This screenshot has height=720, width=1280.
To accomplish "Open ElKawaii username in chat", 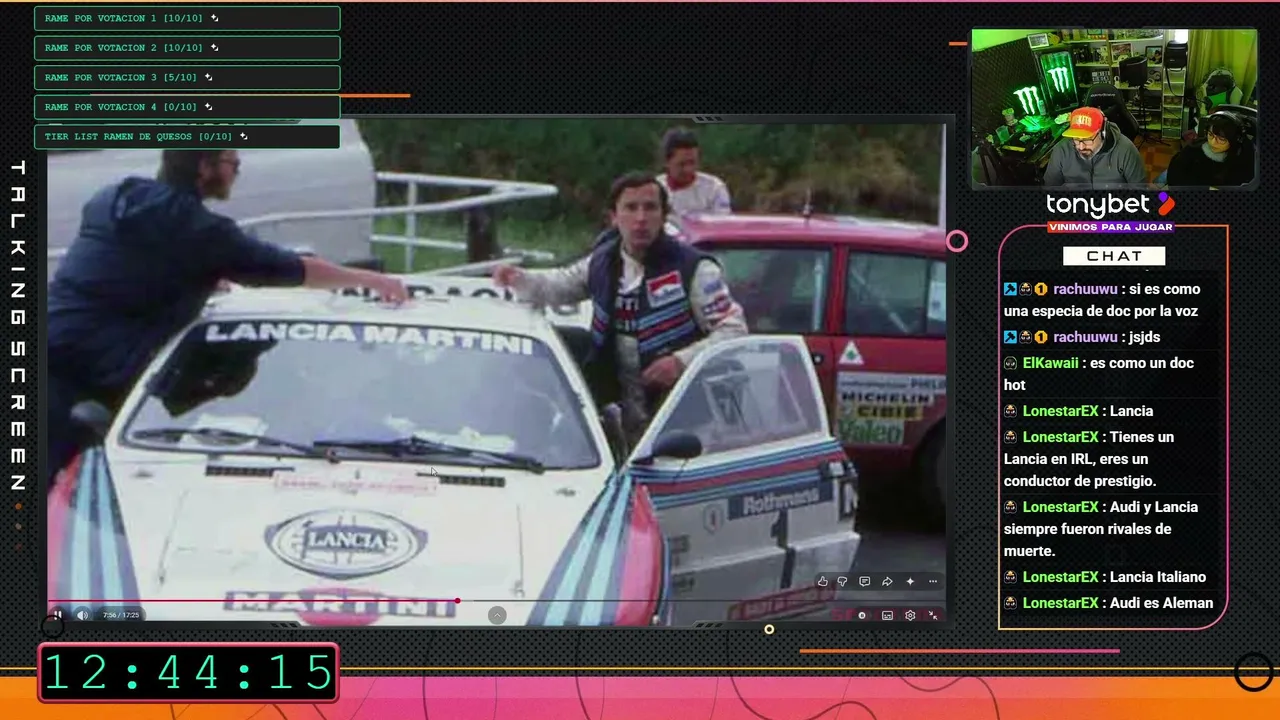I will tap(1050, 363).
